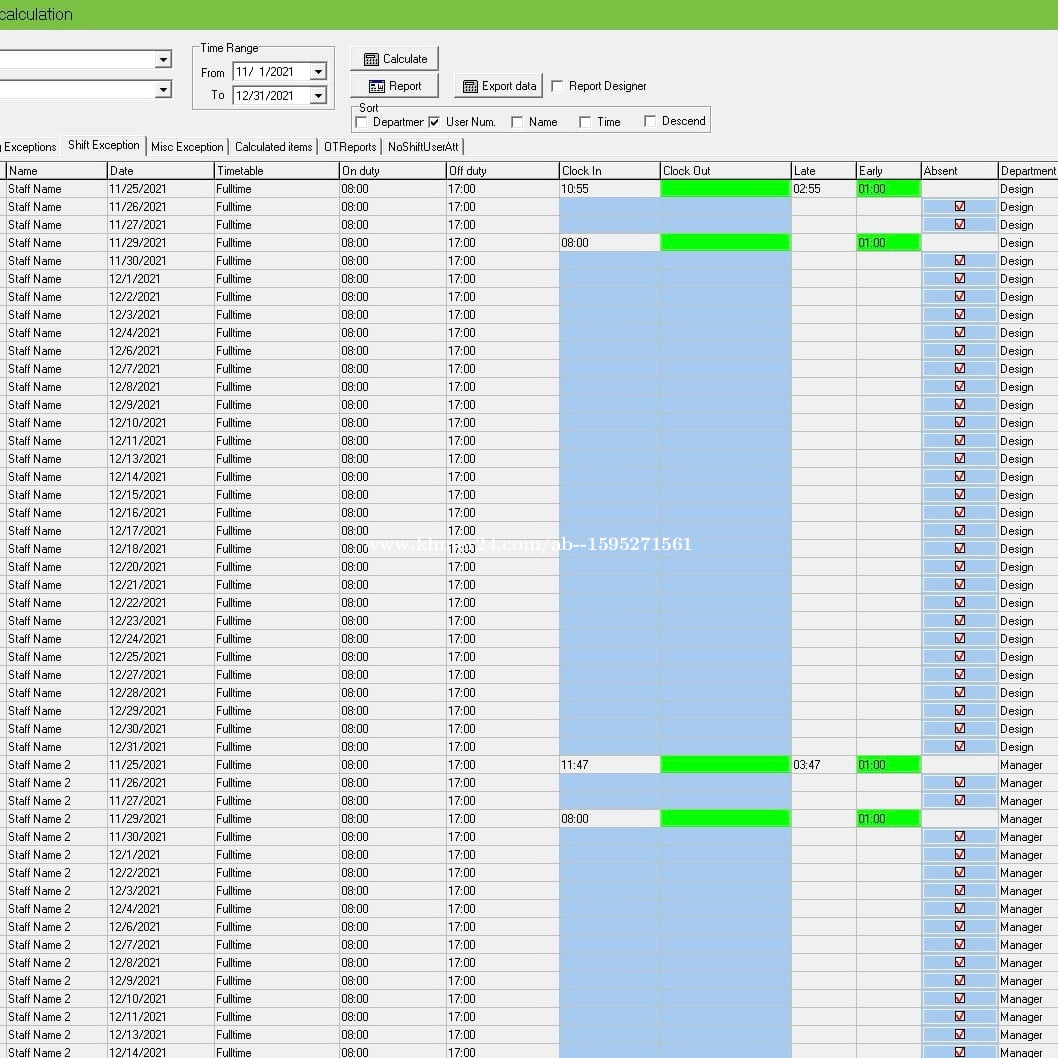This screenshot has width=1058, height=1058.
Task: Open the To date dropdown
Action: click(318, 96)
